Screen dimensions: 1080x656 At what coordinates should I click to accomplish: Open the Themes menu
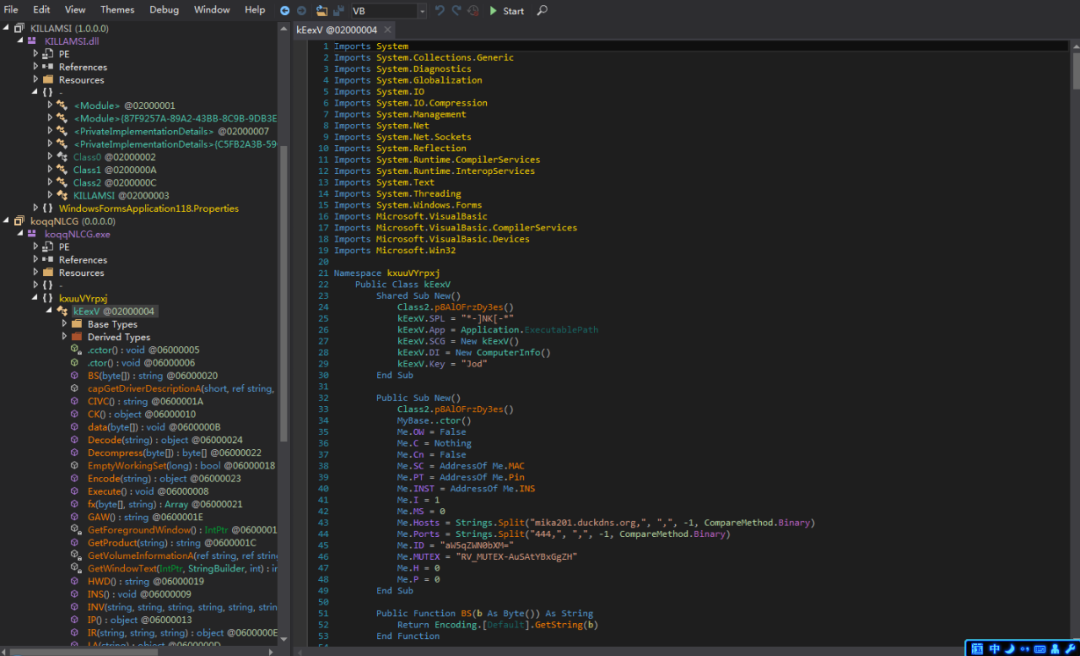point(118,10)
